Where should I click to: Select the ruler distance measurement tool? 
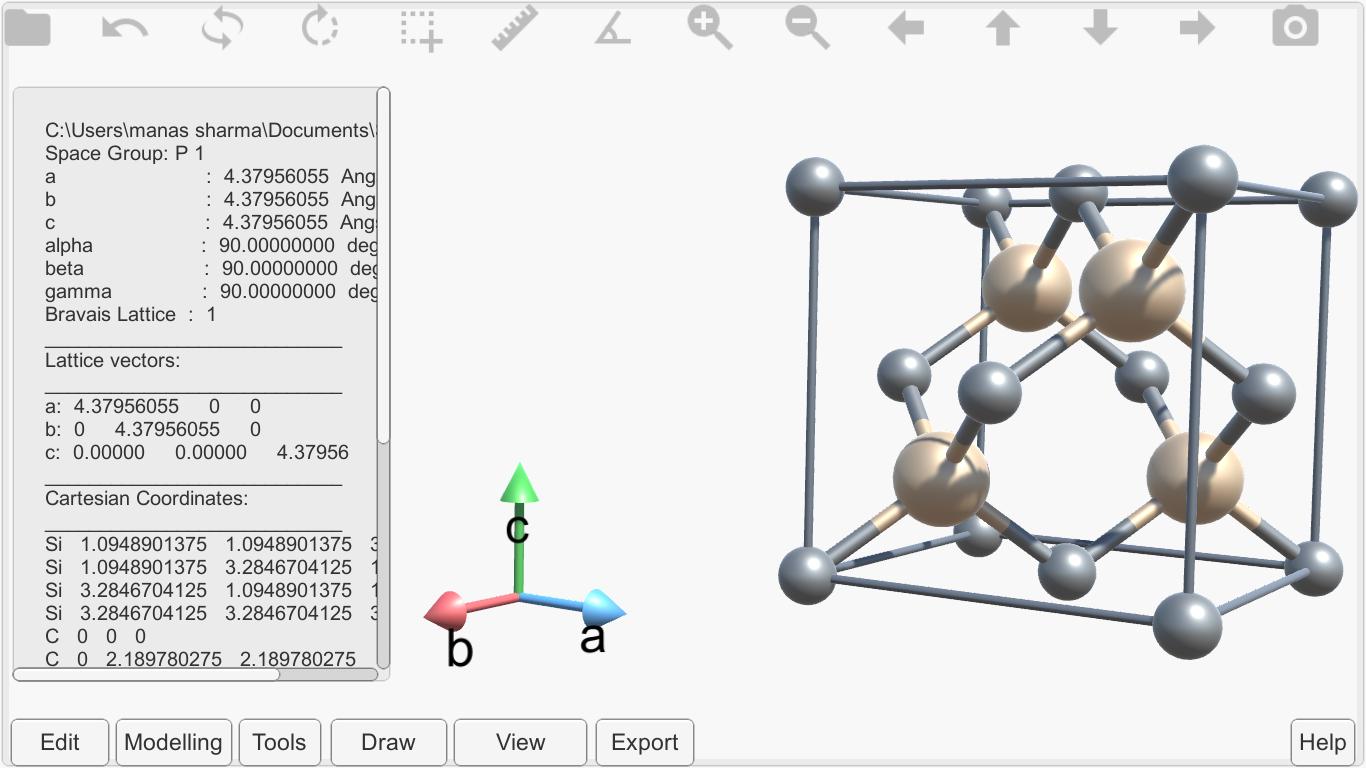tap(515, 28)
